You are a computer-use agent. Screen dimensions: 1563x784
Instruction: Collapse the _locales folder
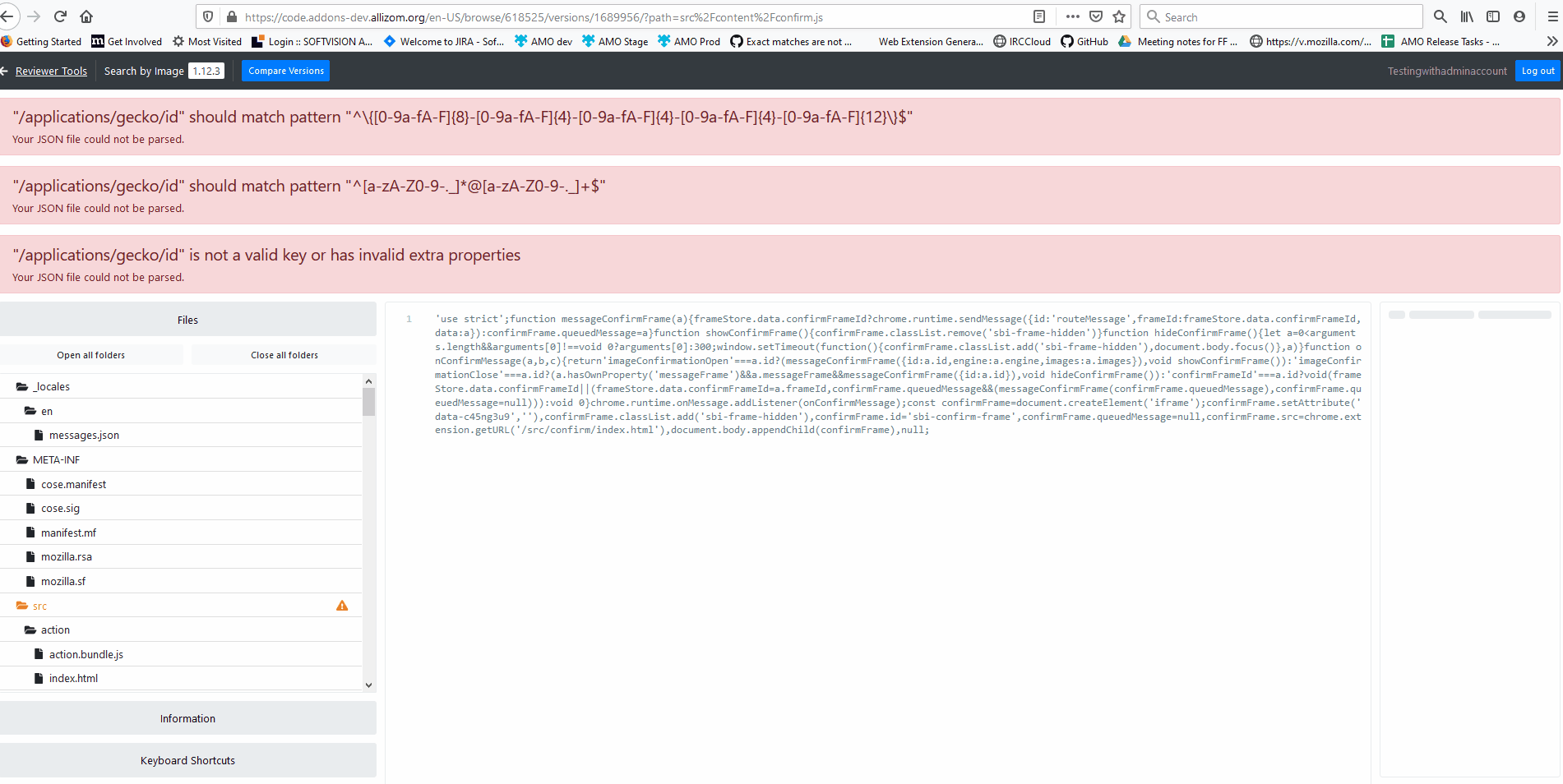181,386
